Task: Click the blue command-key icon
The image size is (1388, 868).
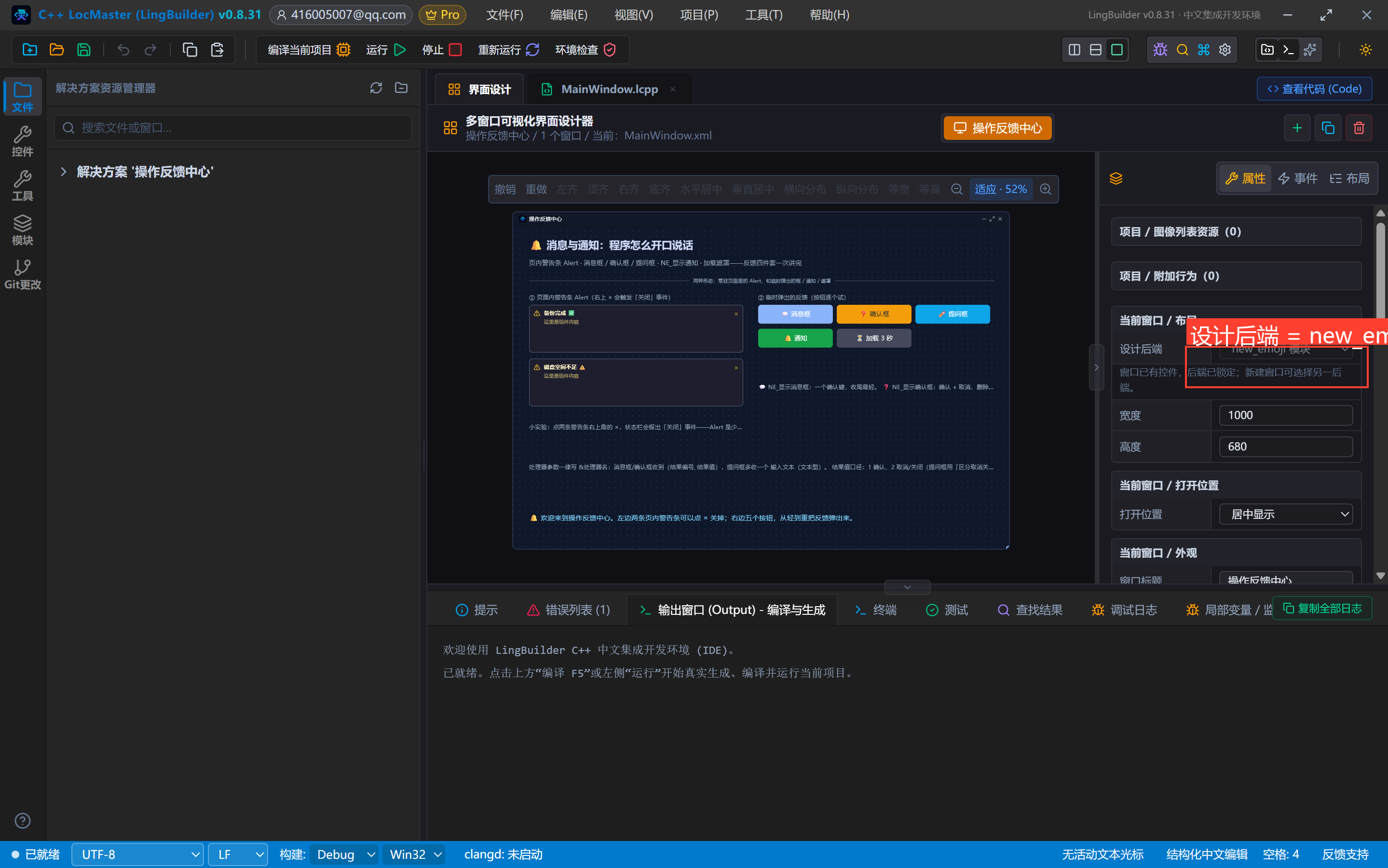Action: point(1204,50)
